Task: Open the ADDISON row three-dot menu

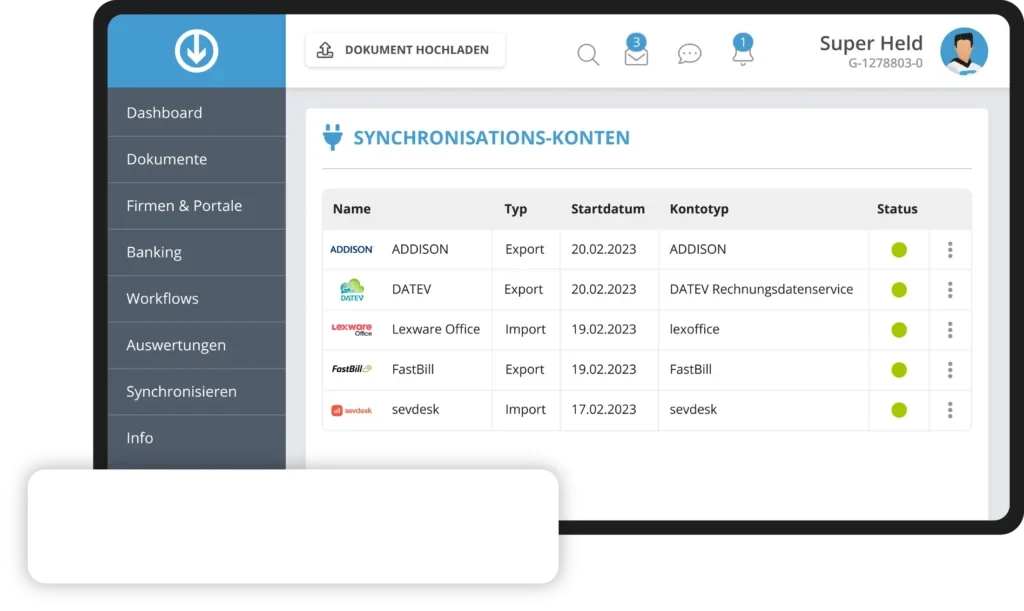Action: tap(950, 249)
